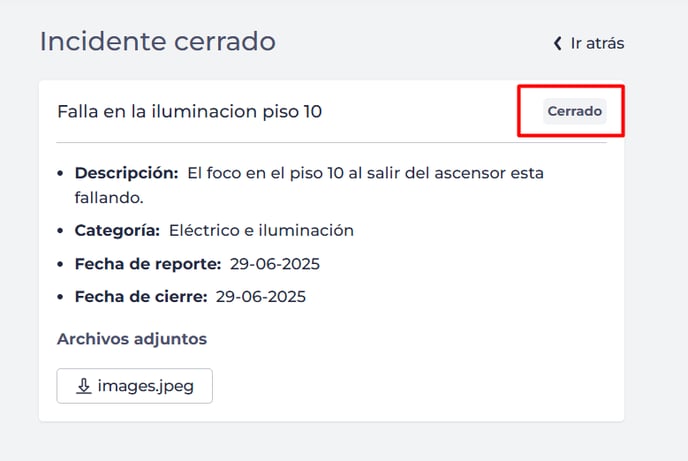Click the bullet point before Categoría

[63, 231]
